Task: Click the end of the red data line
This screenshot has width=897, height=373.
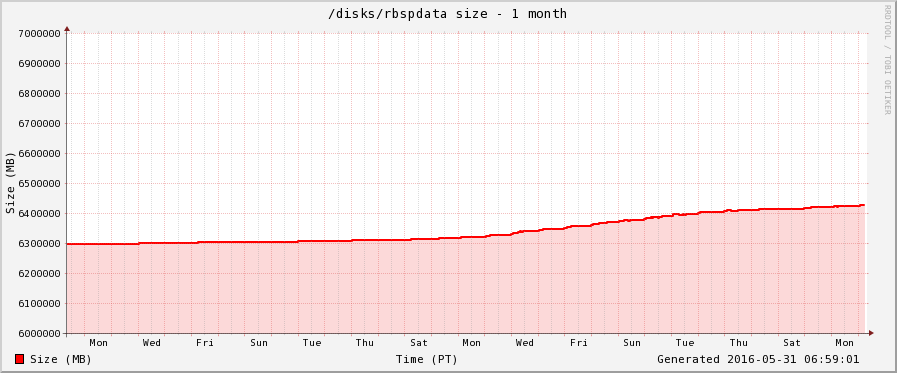Action: tap(863, 205)
